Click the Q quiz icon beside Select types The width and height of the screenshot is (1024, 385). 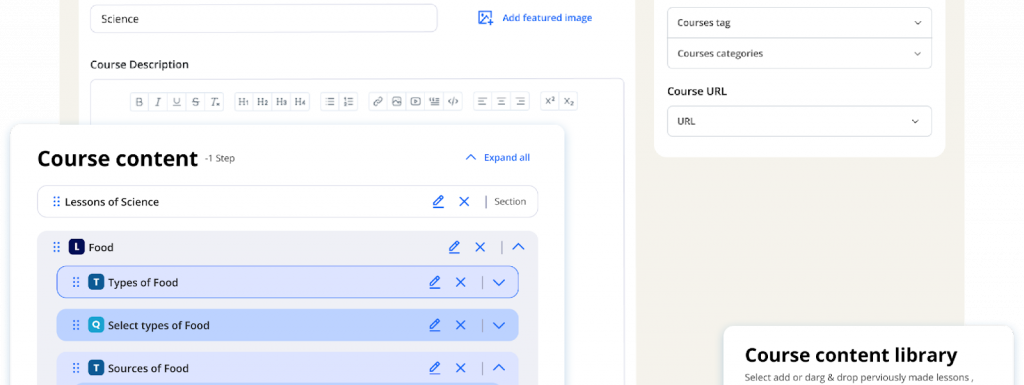(x=96, y=325)
